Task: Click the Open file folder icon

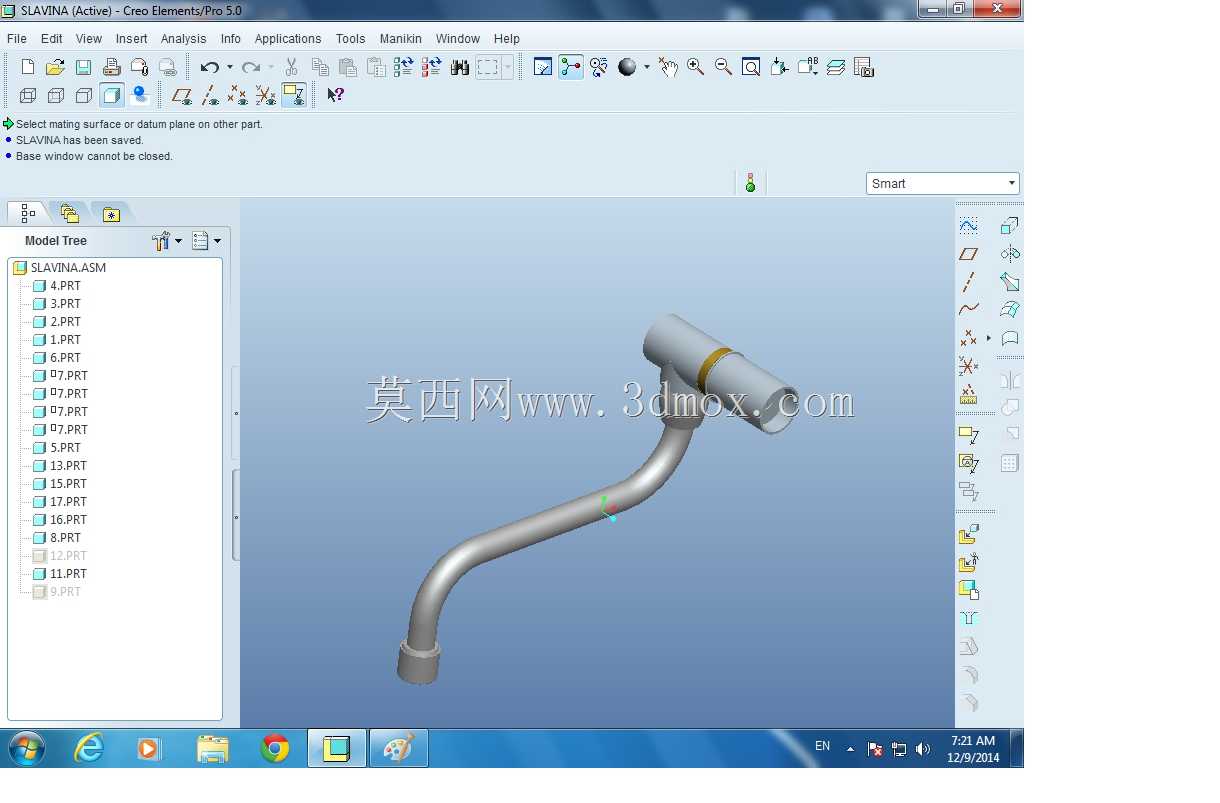Action: click(56, 67)
